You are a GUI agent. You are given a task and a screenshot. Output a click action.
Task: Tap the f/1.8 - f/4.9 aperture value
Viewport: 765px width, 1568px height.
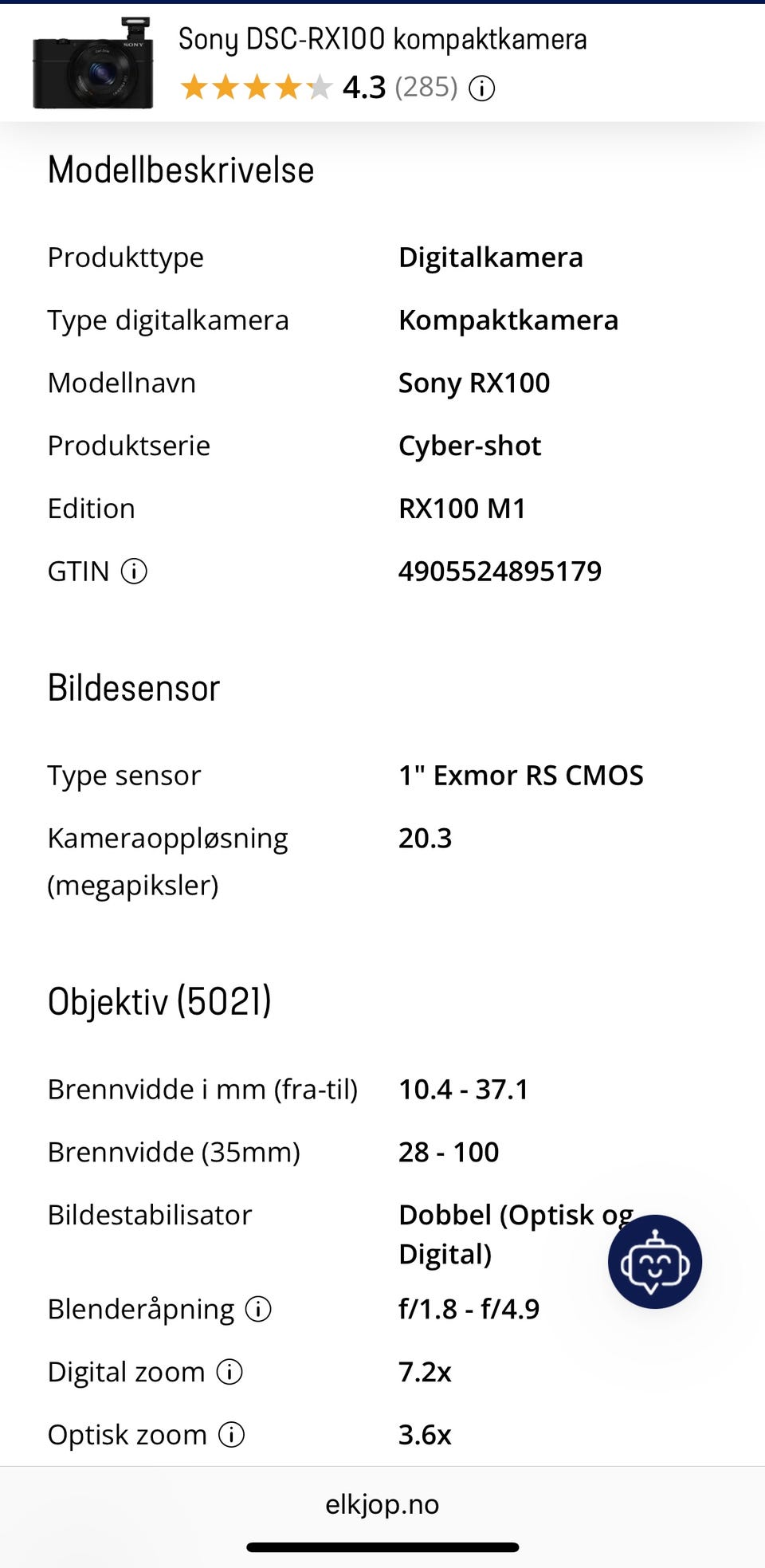[x=469, y=1309]
